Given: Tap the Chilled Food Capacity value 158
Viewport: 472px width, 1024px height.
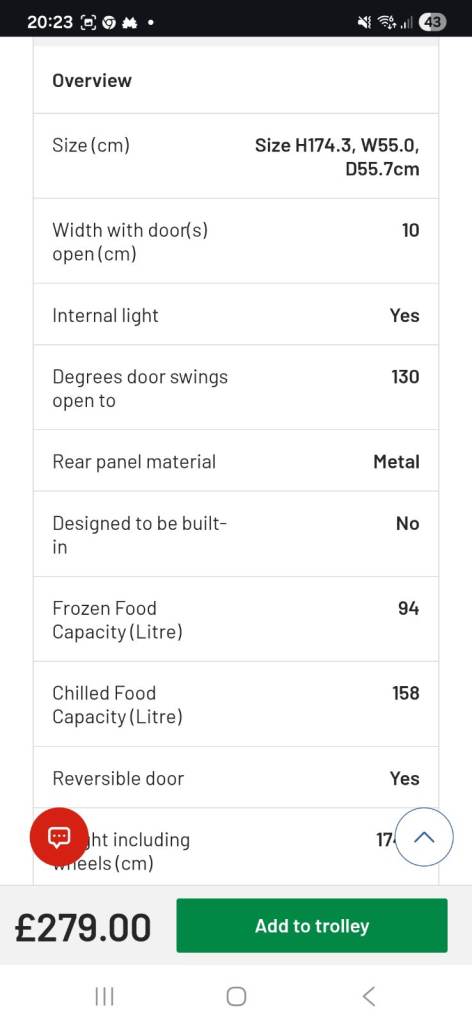Looking at the screenshot, I should coord(405,693).
